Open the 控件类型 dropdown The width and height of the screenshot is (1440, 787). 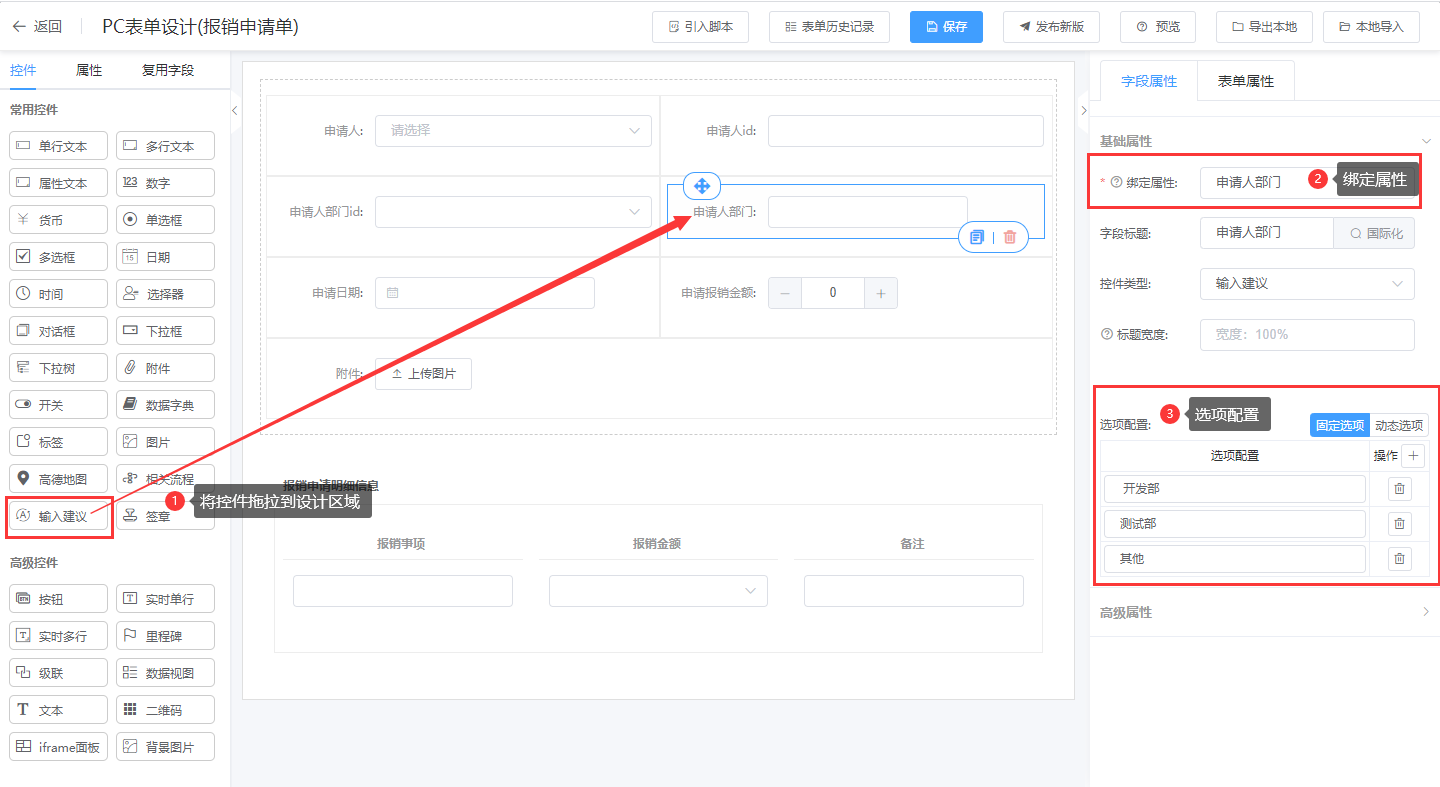(x=1307, y=284)
